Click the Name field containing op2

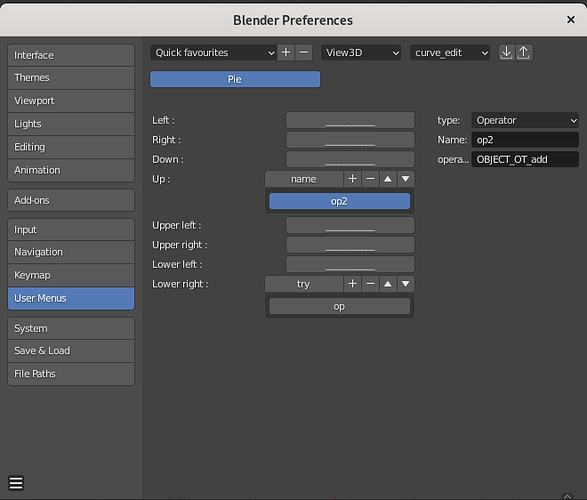pos(525,140)
